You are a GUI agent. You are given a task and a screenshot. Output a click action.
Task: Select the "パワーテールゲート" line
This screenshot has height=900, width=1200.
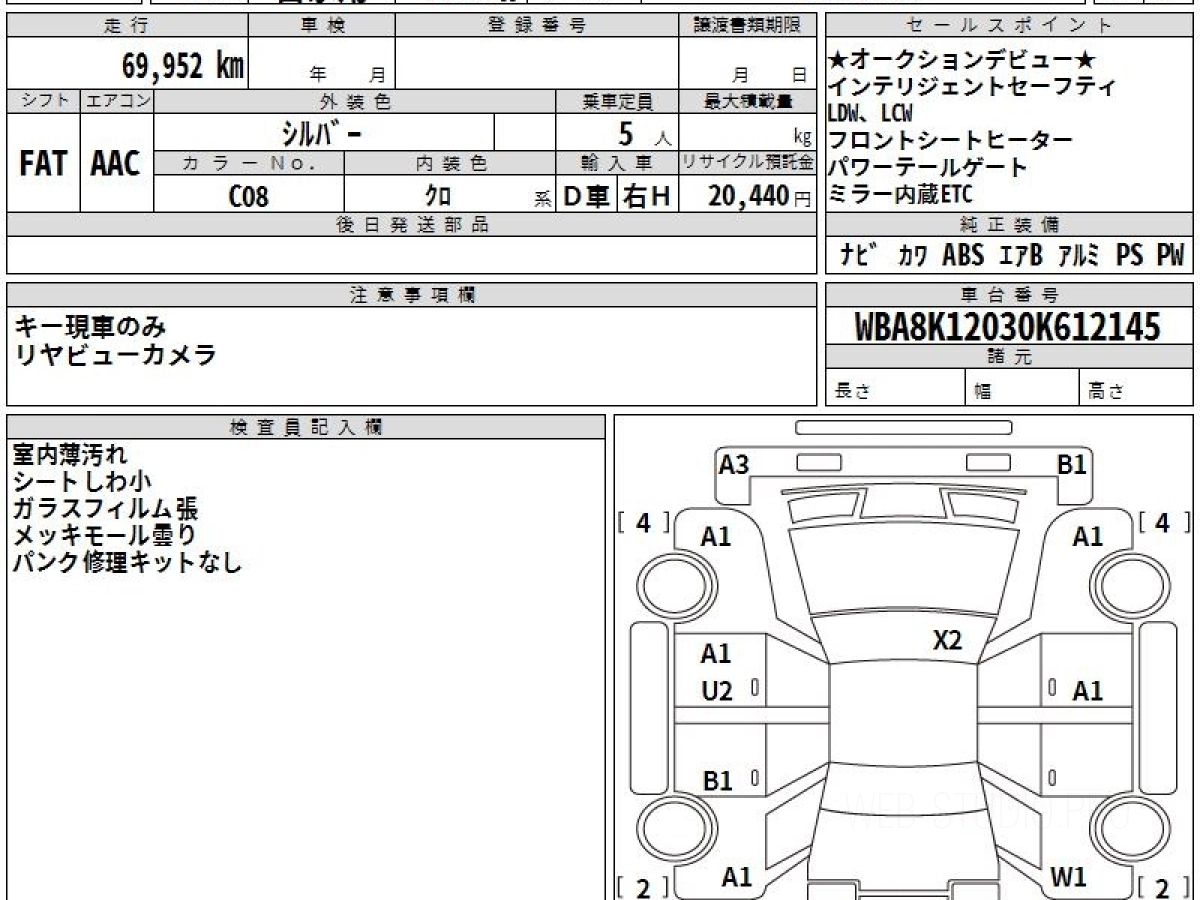click(x=927, y=168)
